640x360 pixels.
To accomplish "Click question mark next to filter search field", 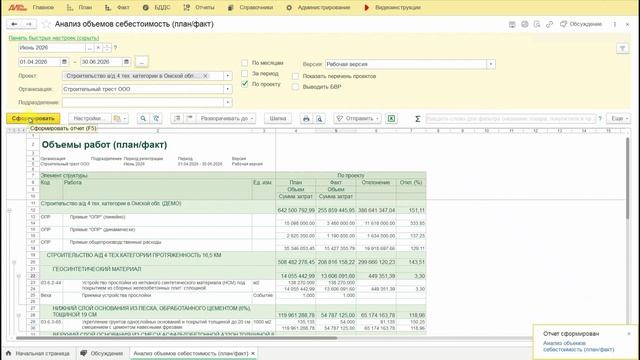I will [600, 118].
